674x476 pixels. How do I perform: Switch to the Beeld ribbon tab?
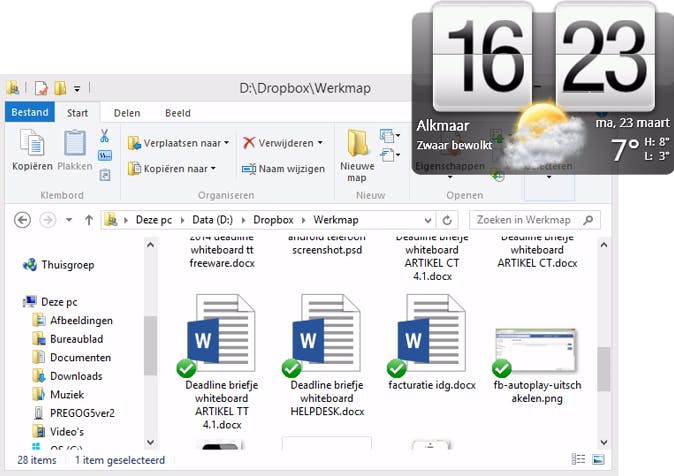click(178, 113)
